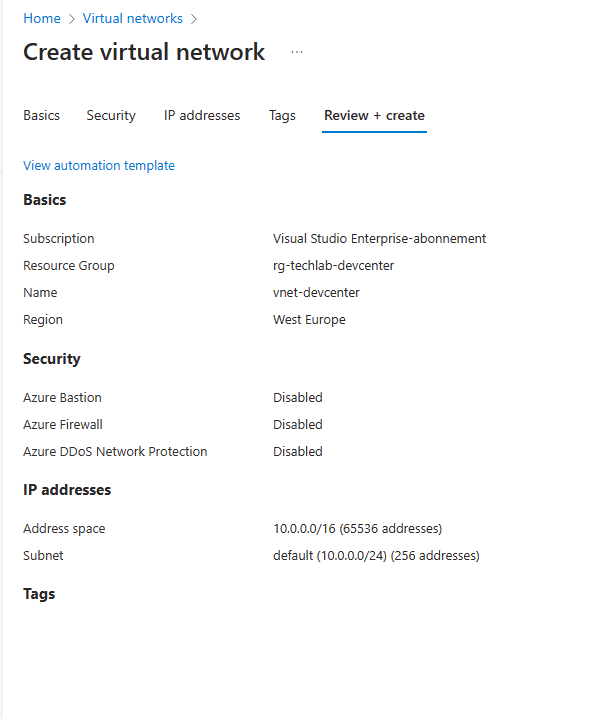Select the IP addresses tab
The image size is (616, 719).
point(202,115)
